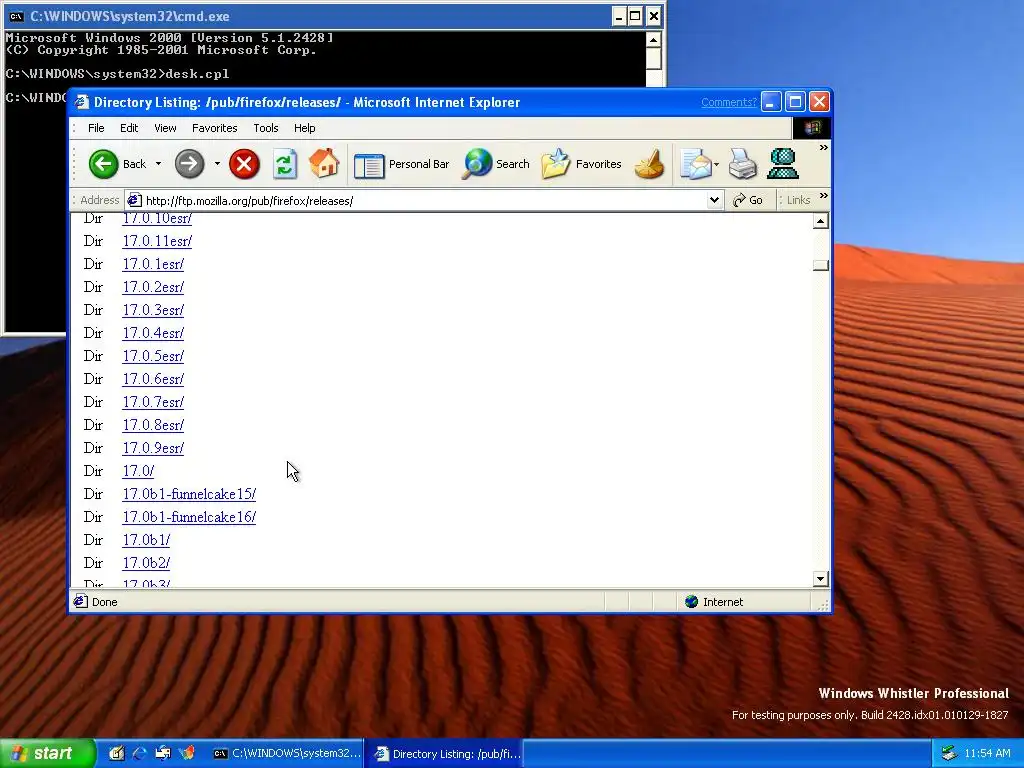Open the Favorites star folder icon
The height and width of the screenshot is (768, 1024).
click(x=556, y=164)
